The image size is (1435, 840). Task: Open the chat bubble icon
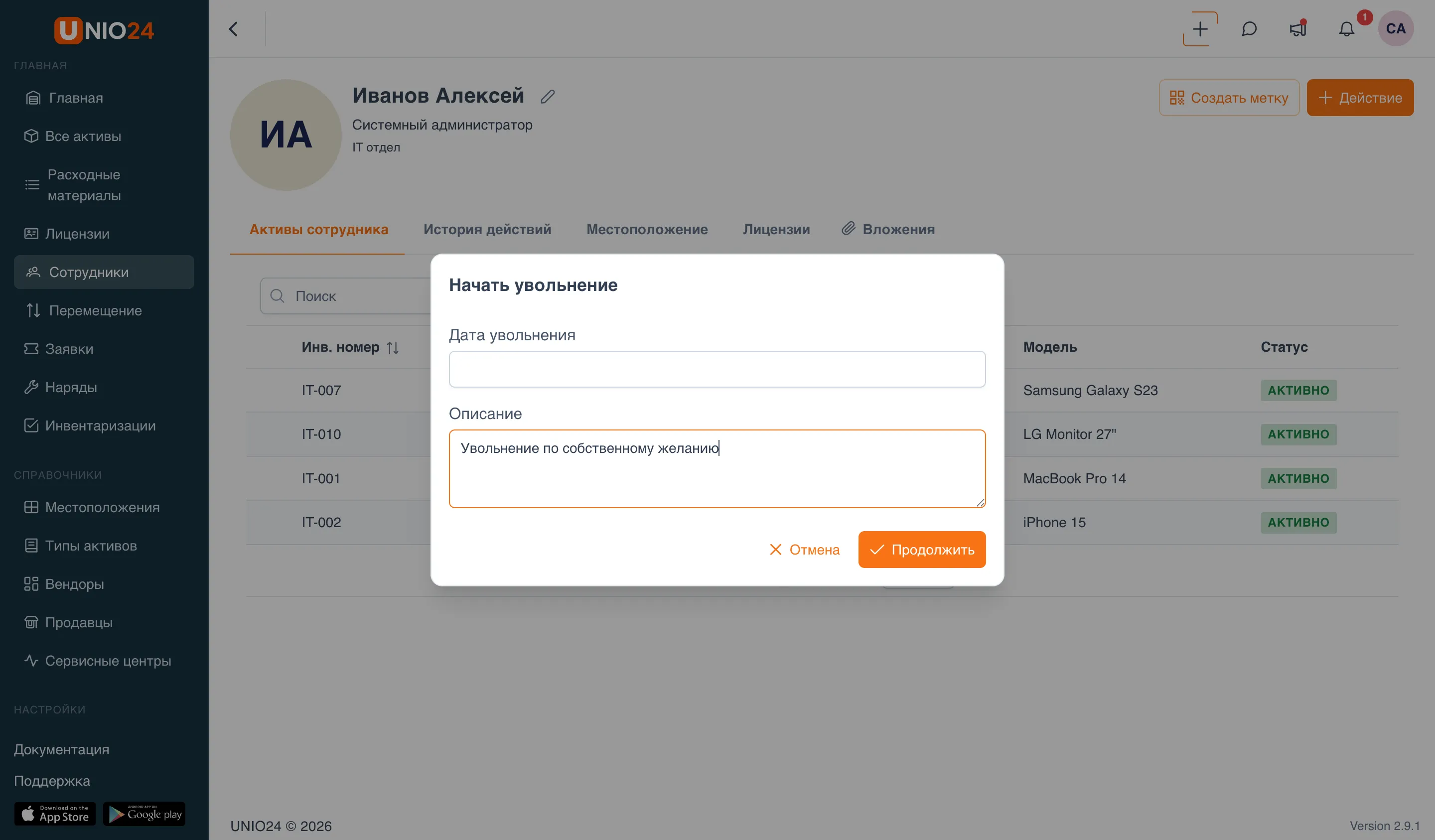pyautogui.click(x=1249, y=29)
